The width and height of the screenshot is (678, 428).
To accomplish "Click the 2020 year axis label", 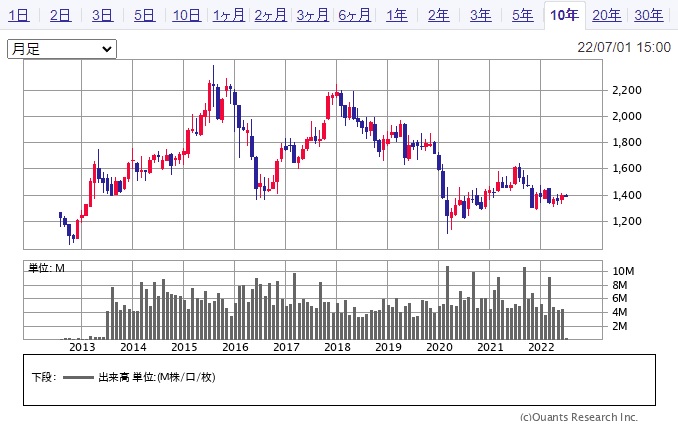I will 439,347.
